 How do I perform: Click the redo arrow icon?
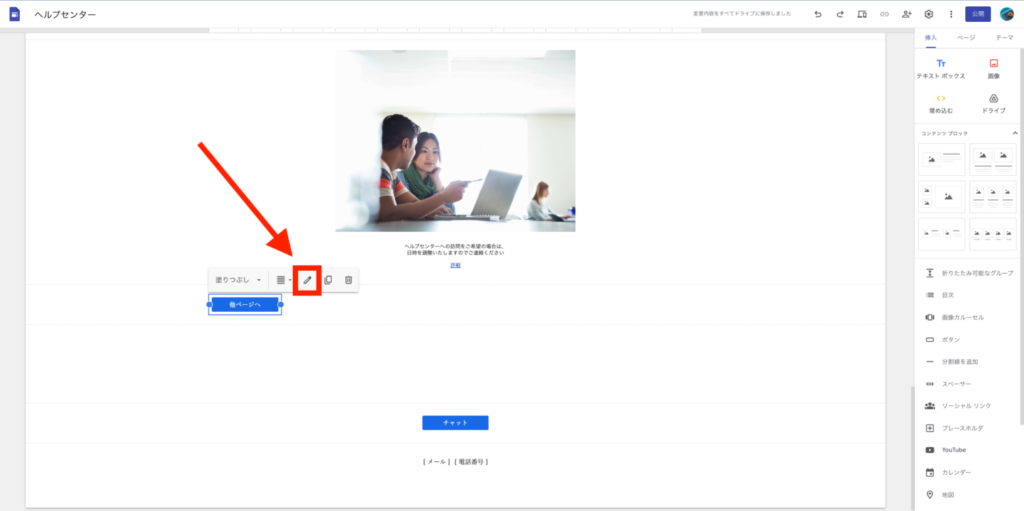click(x=840, y=14)
